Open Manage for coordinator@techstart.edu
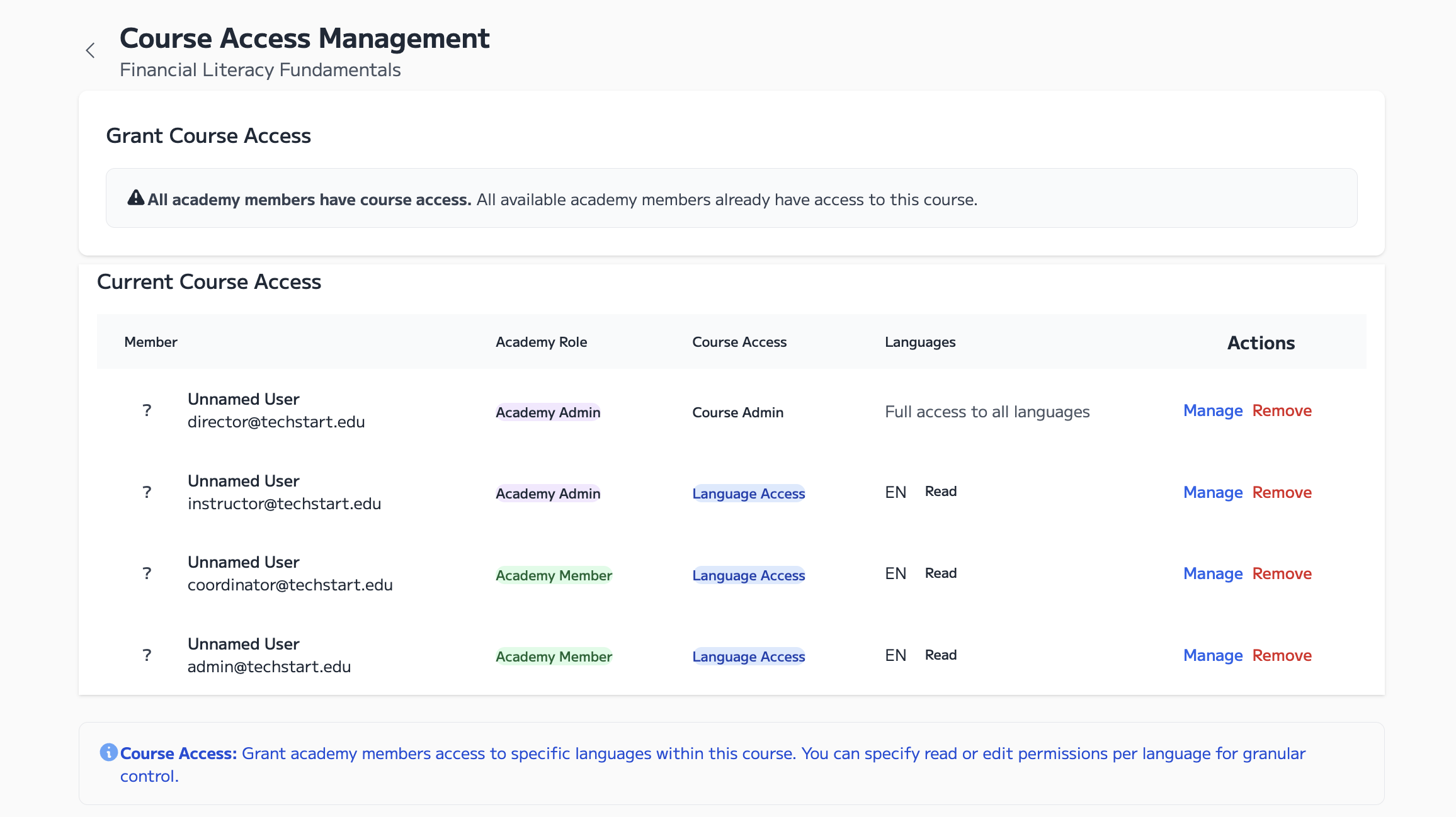The height and width of the screenshot is (817, 1456). point(1212,573)
